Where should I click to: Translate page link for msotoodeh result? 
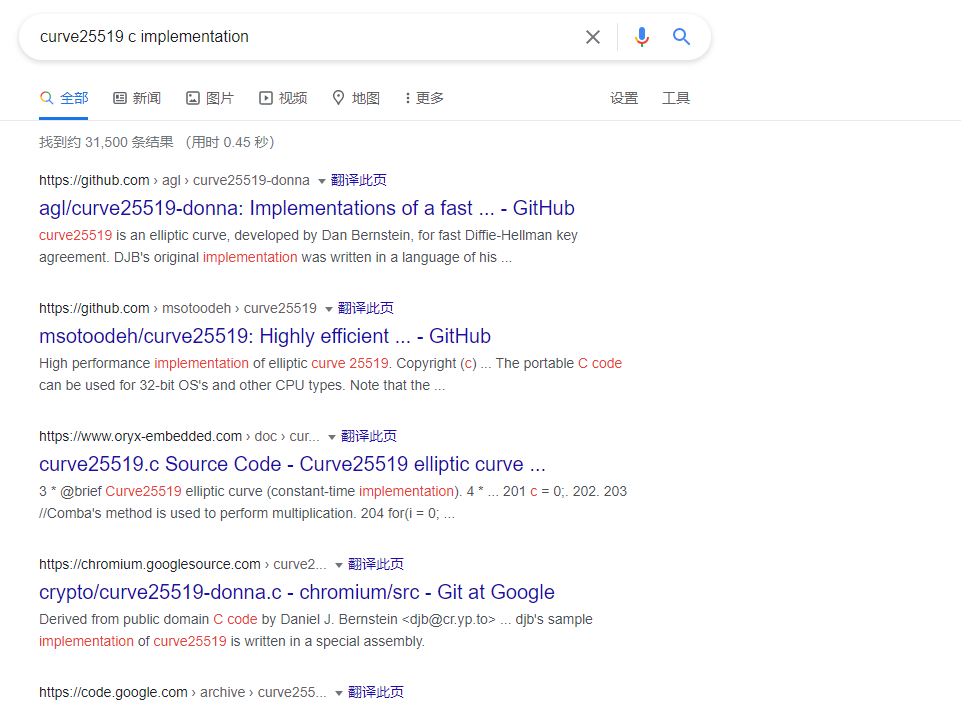(366, 308)
